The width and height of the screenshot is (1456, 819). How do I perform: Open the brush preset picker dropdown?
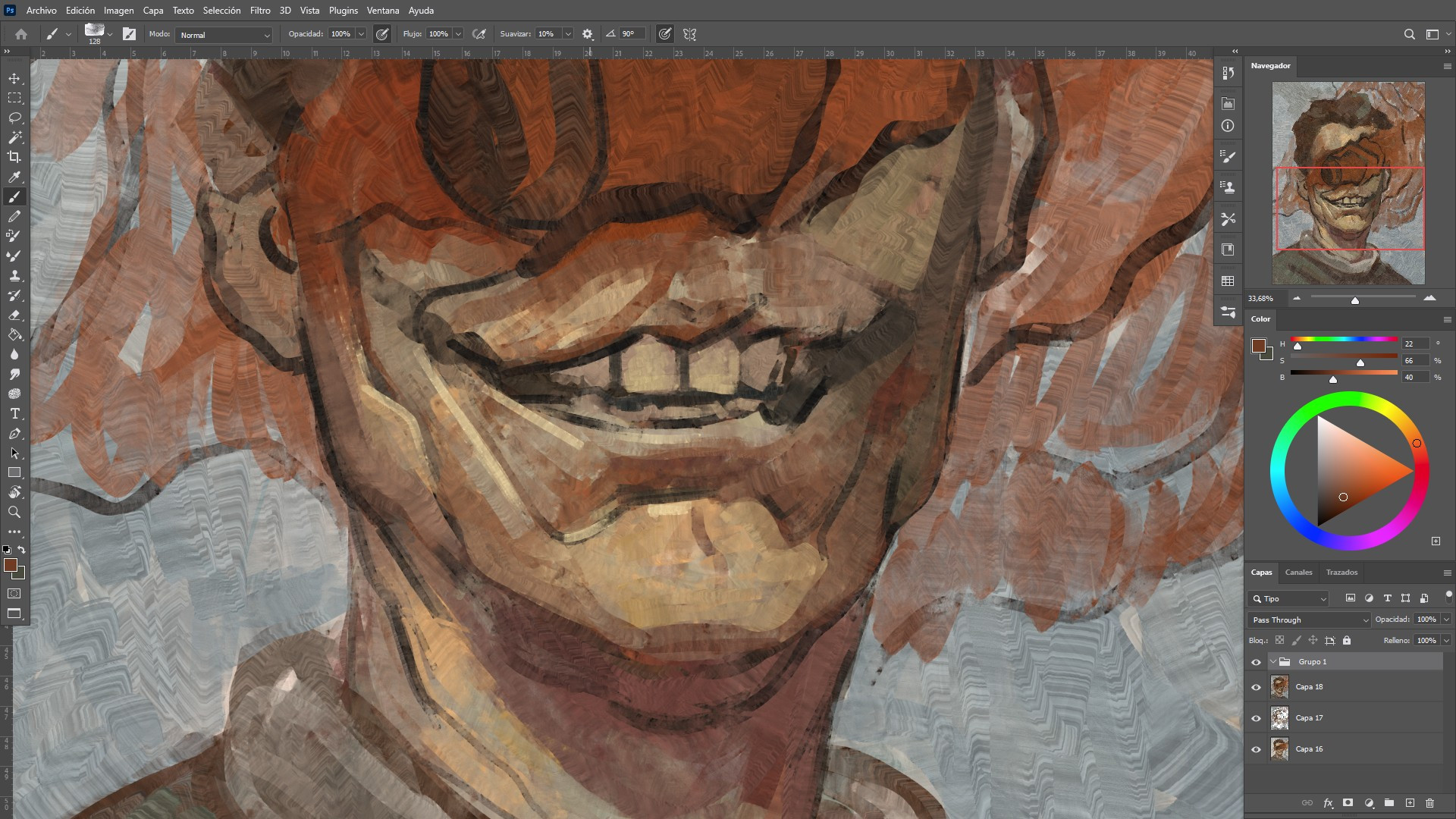point(110,34)
